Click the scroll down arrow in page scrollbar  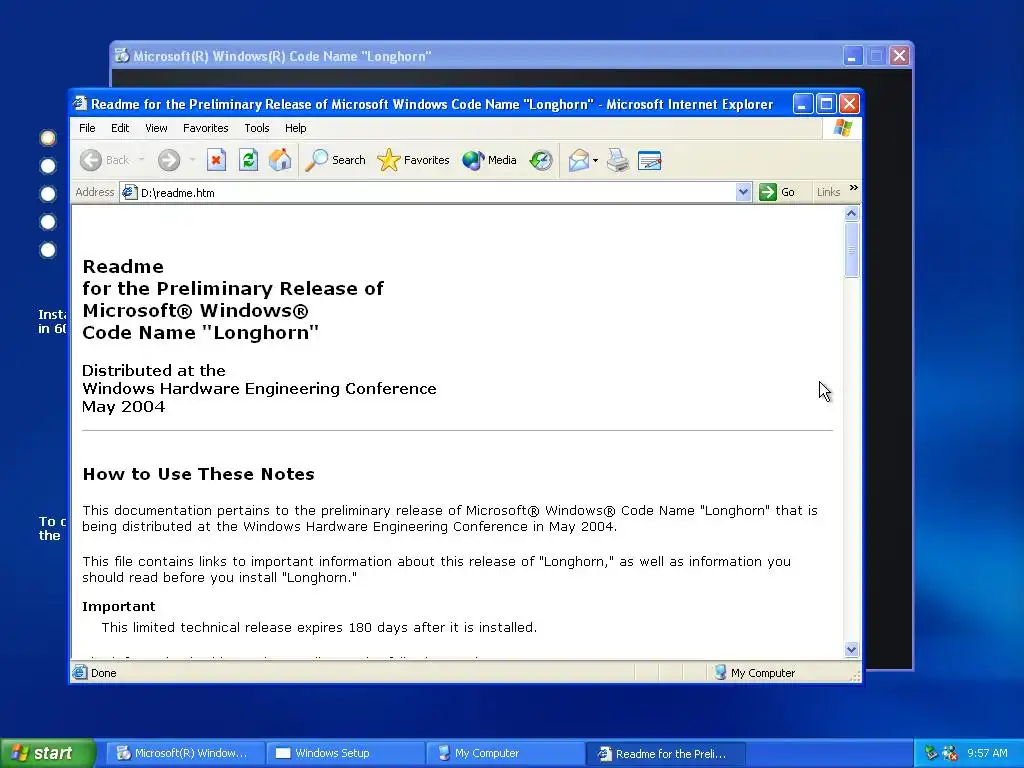coord(851,649)
